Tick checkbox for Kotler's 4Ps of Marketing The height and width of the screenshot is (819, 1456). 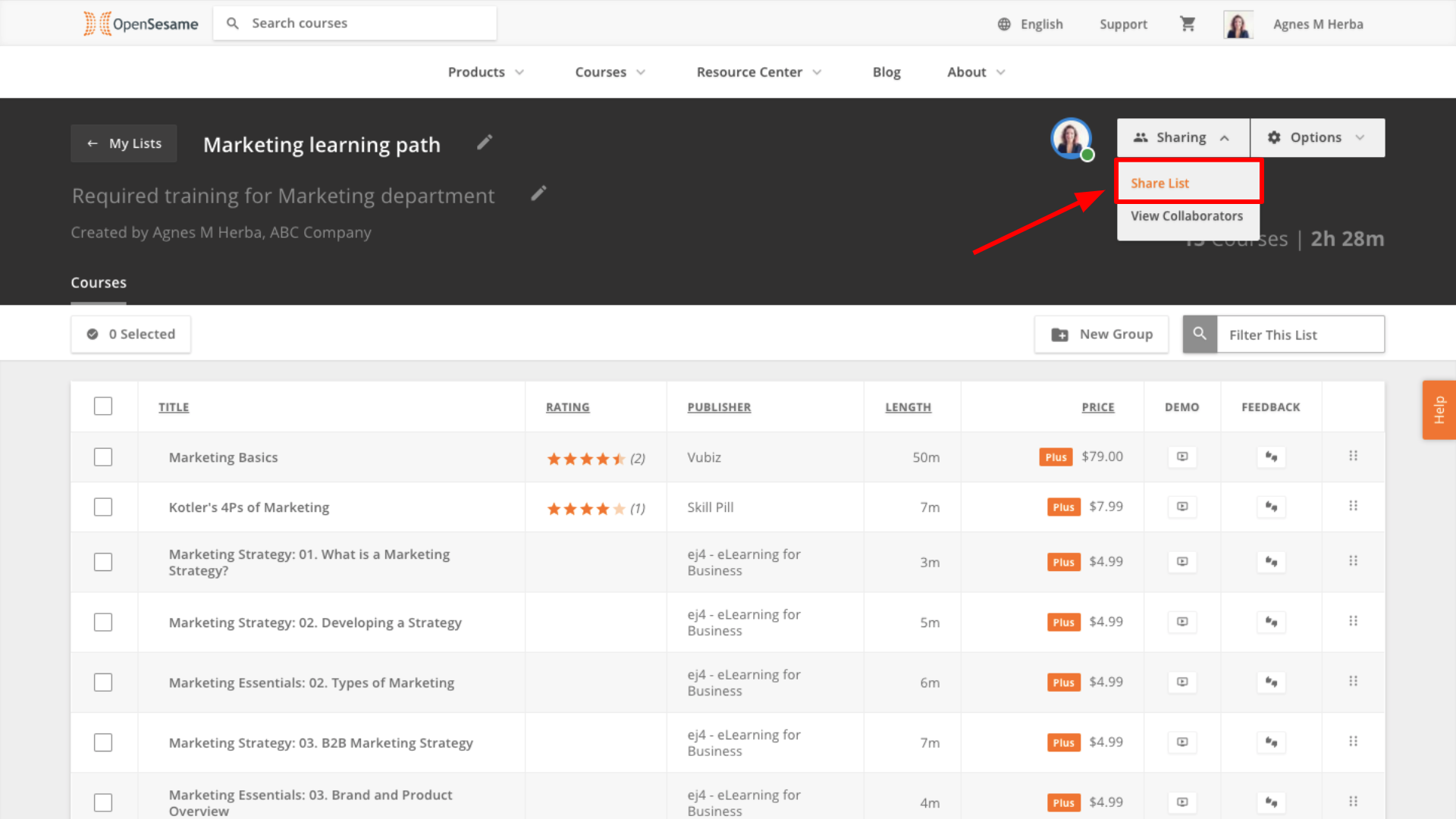tap(103, 507)
